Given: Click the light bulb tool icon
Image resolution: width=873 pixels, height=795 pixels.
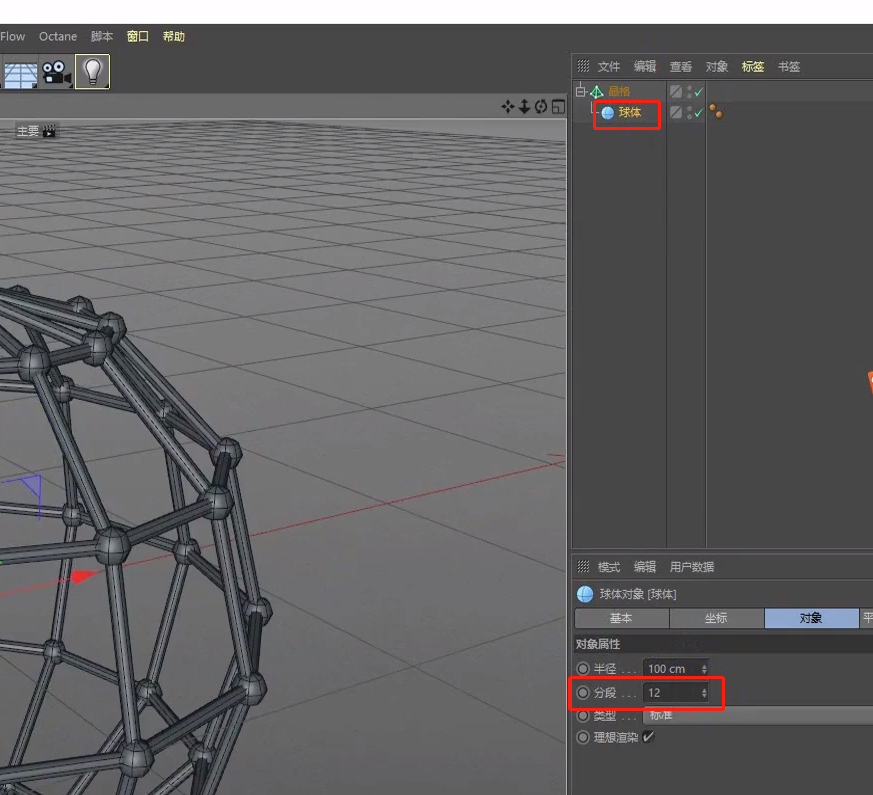Looking at the screenshot, I should click(92, 71).
